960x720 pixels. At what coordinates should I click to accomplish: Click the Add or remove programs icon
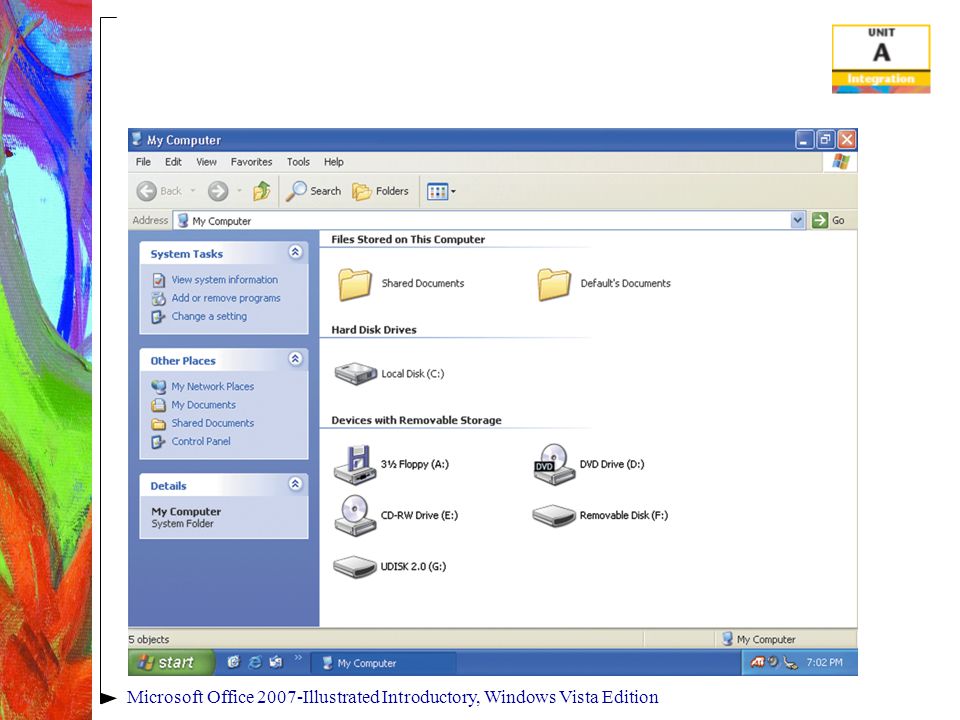point(159,299)
